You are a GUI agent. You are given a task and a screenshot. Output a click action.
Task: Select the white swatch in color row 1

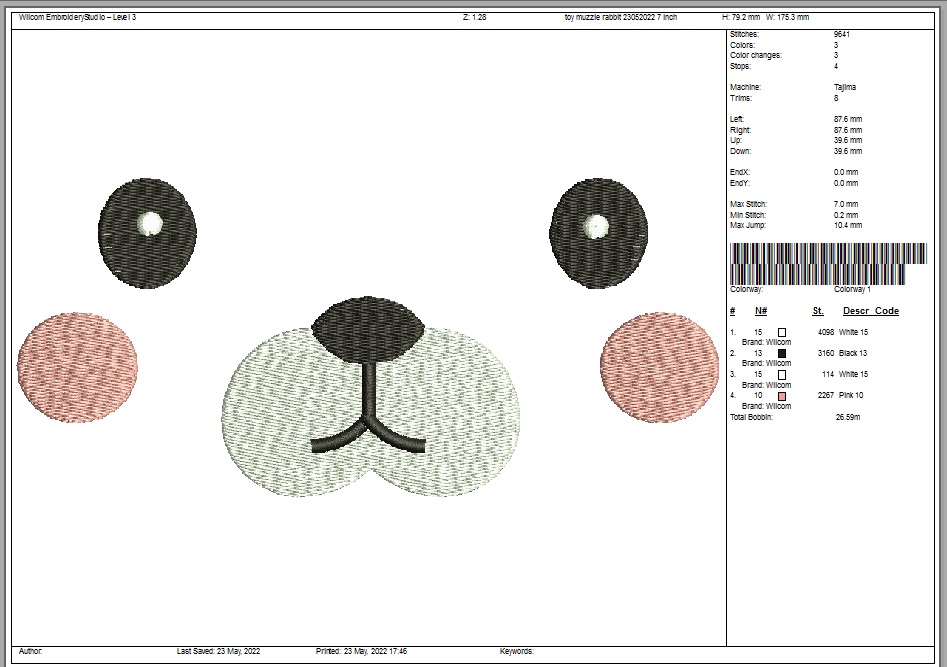click(x=782, y=332)
